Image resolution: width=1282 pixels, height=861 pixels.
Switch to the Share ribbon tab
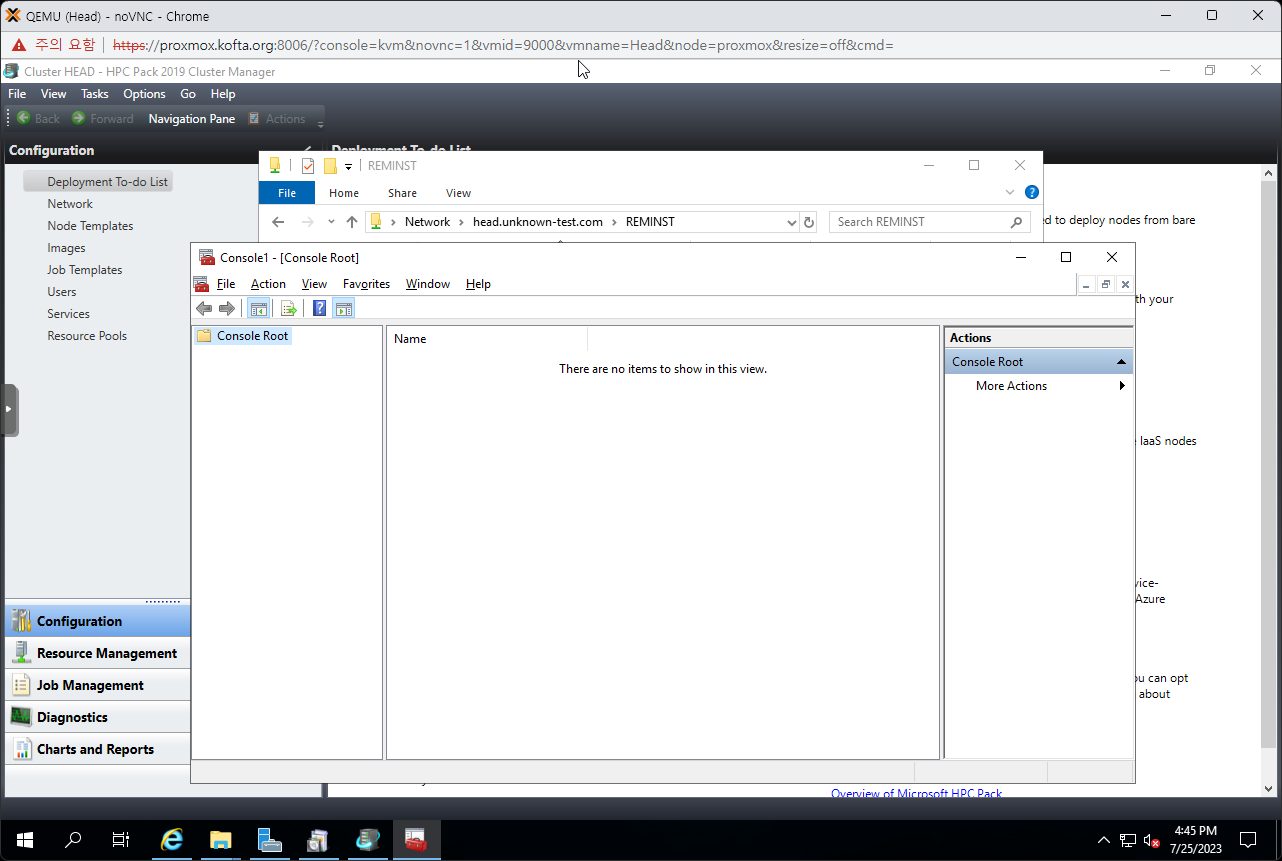(402, 193)
